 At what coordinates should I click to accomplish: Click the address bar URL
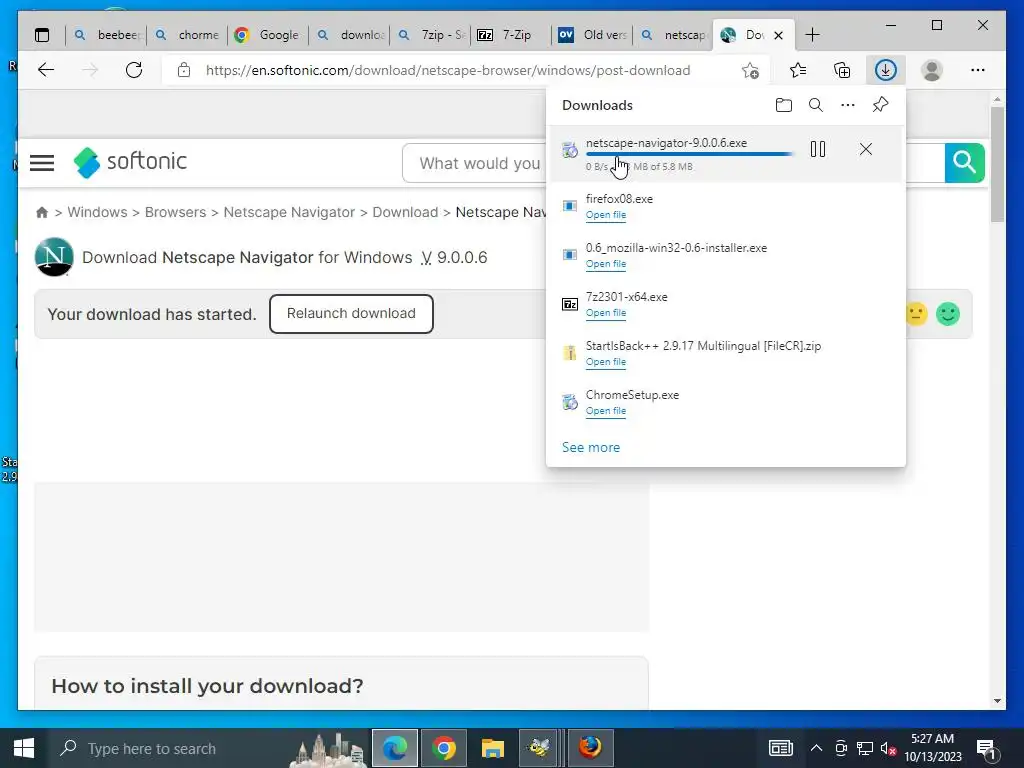click(x=448, y=70)
